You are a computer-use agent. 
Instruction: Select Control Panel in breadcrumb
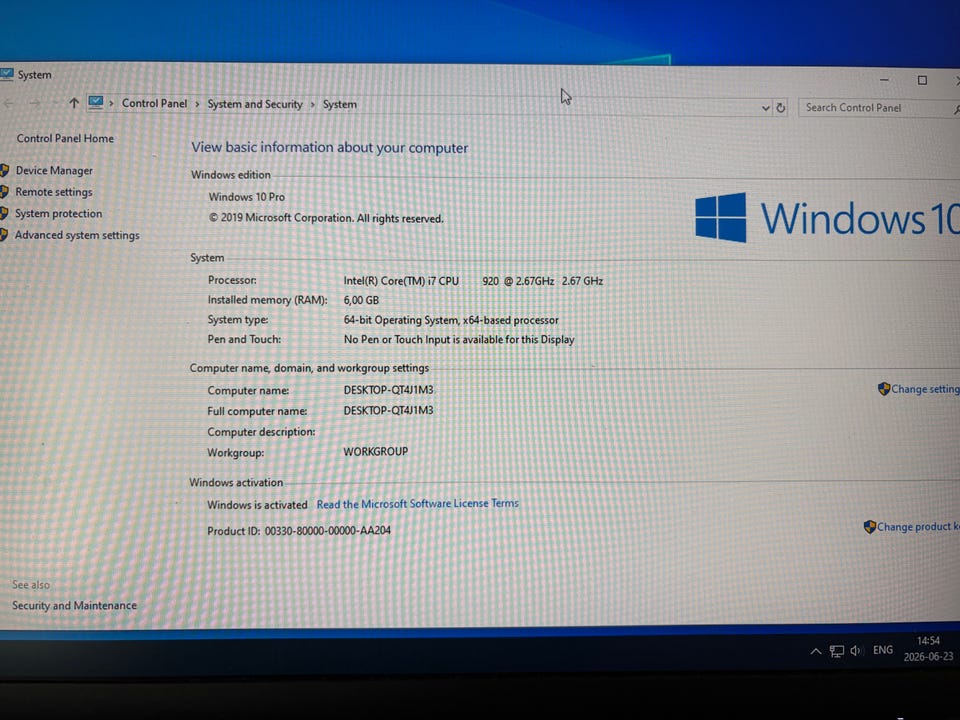coord(154,103)
